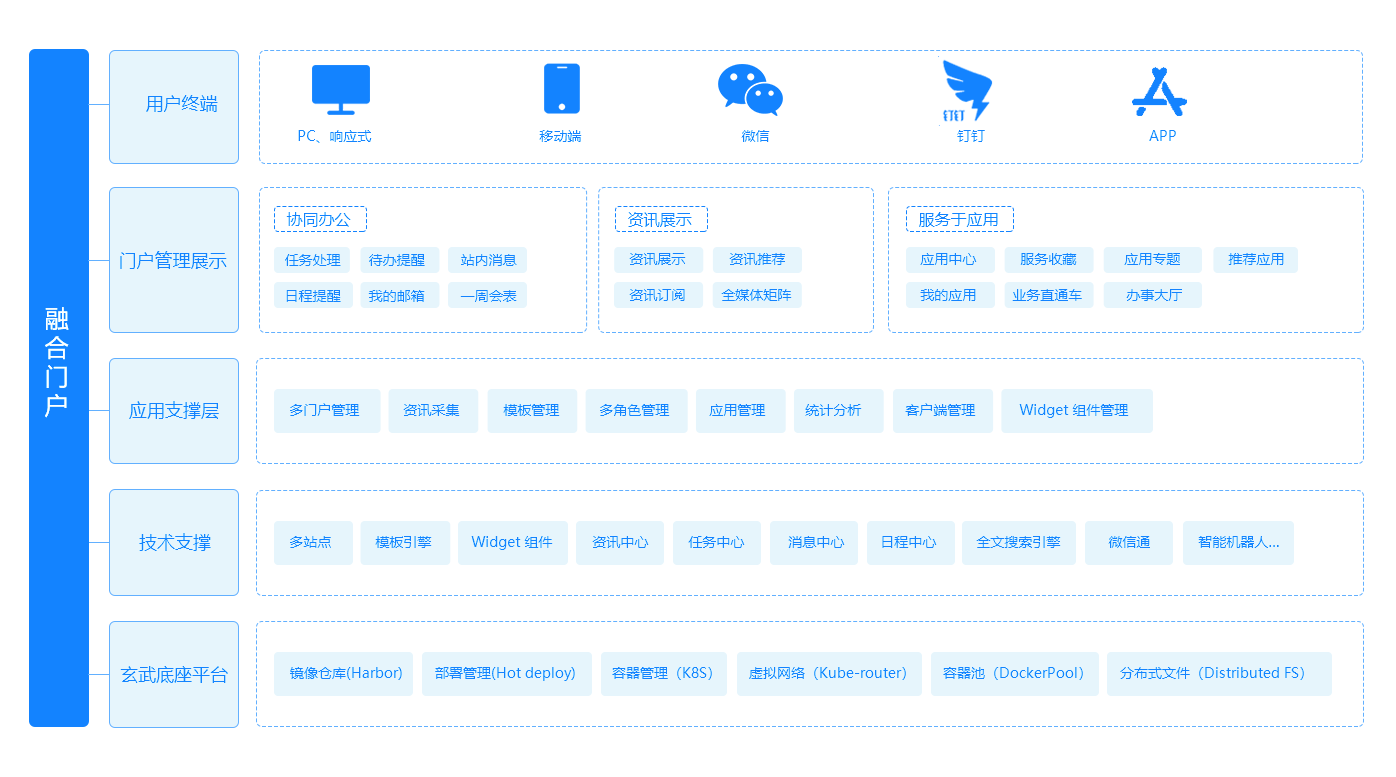Click the 模板管理 module

532,411
